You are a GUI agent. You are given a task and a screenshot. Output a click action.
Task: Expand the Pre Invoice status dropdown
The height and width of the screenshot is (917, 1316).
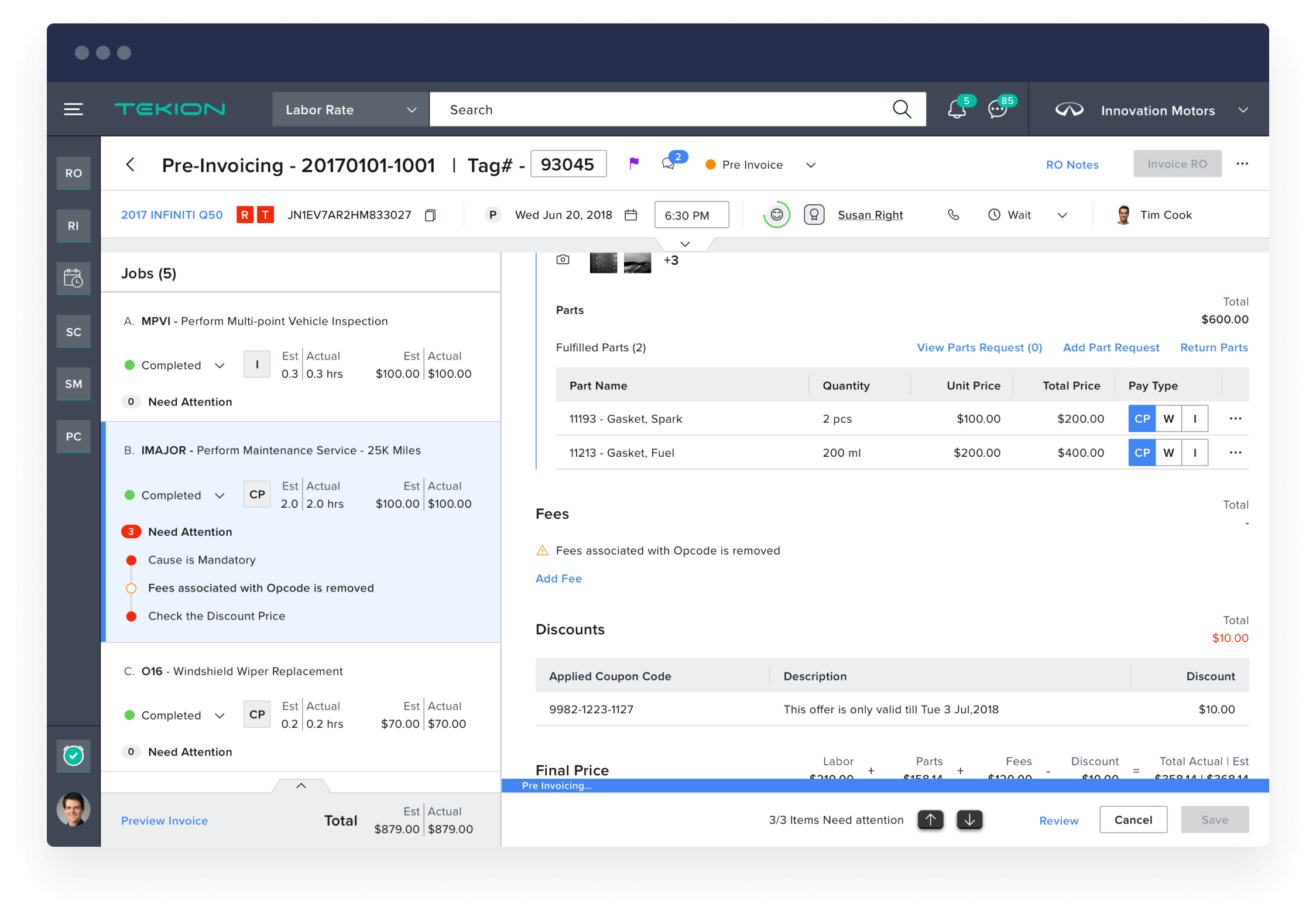point(810,165)
